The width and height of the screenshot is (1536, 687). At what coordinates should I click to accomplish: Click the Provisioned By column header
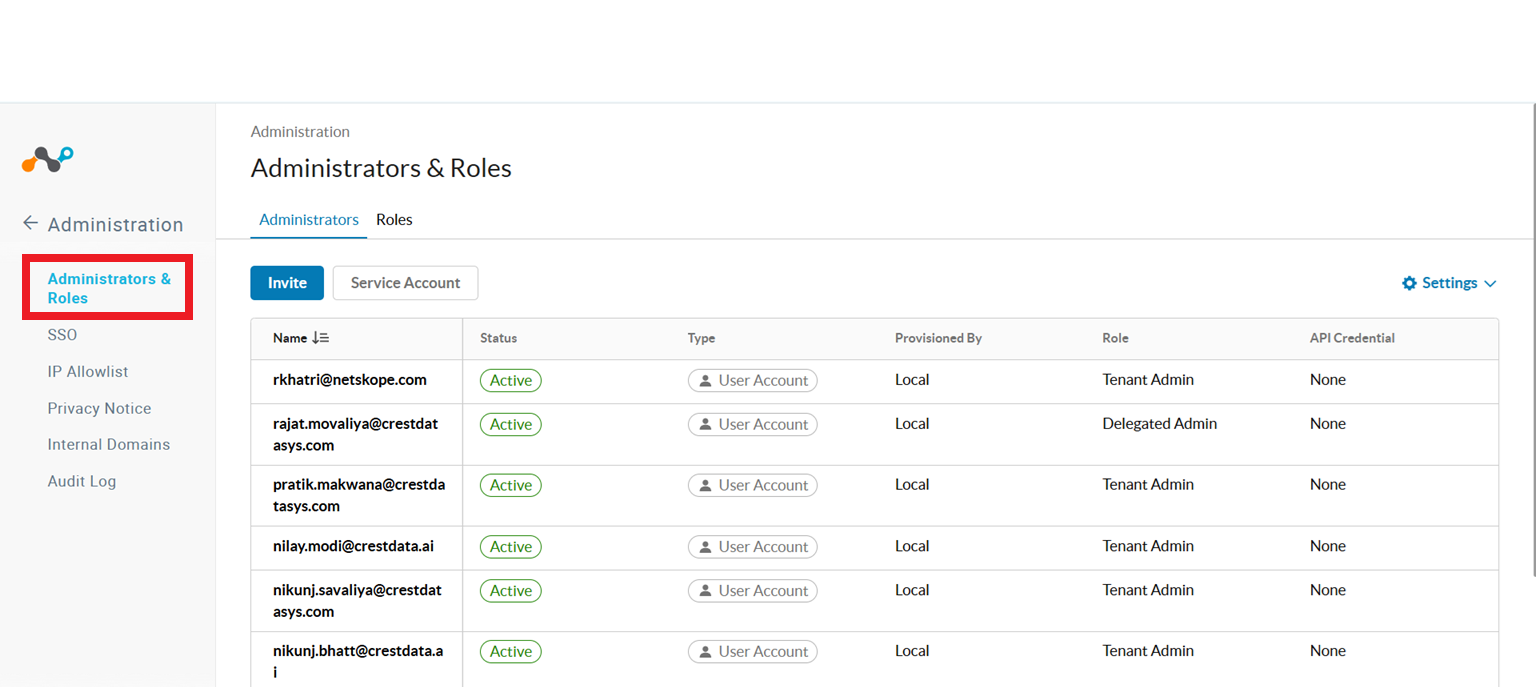(938, 338)
